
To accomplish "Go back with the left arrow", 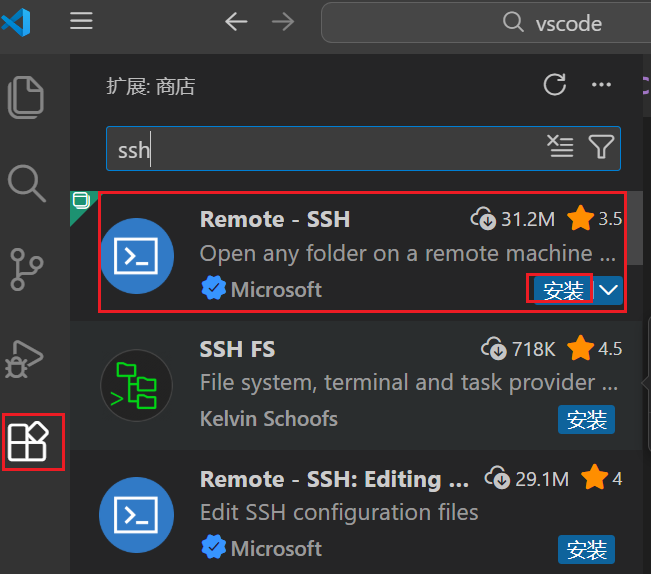I will click(x=236, y=22).
